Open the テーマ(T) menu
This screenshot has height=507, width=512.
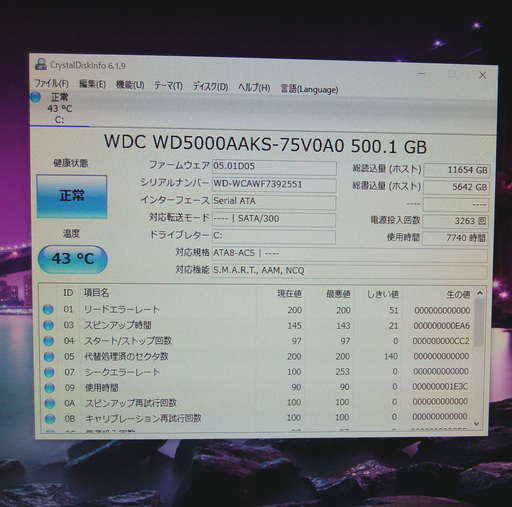click(168, 86)
